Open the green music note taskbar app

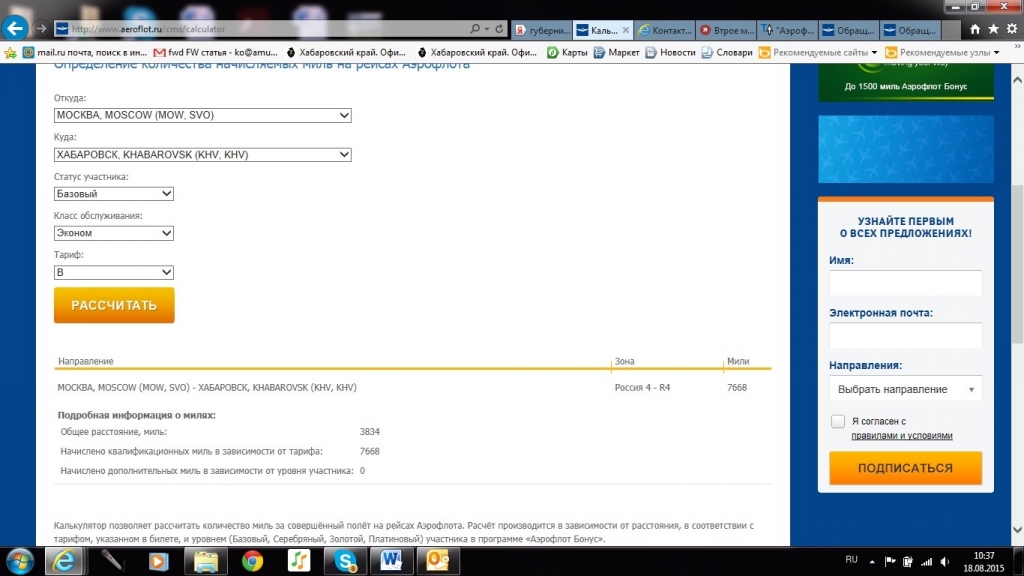coord(298,561)
